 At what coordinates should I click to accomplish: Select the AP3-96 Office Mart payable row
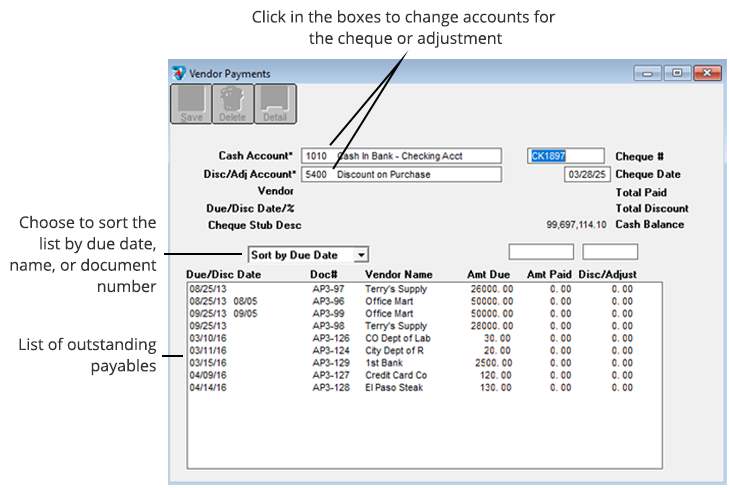point(410,301)
